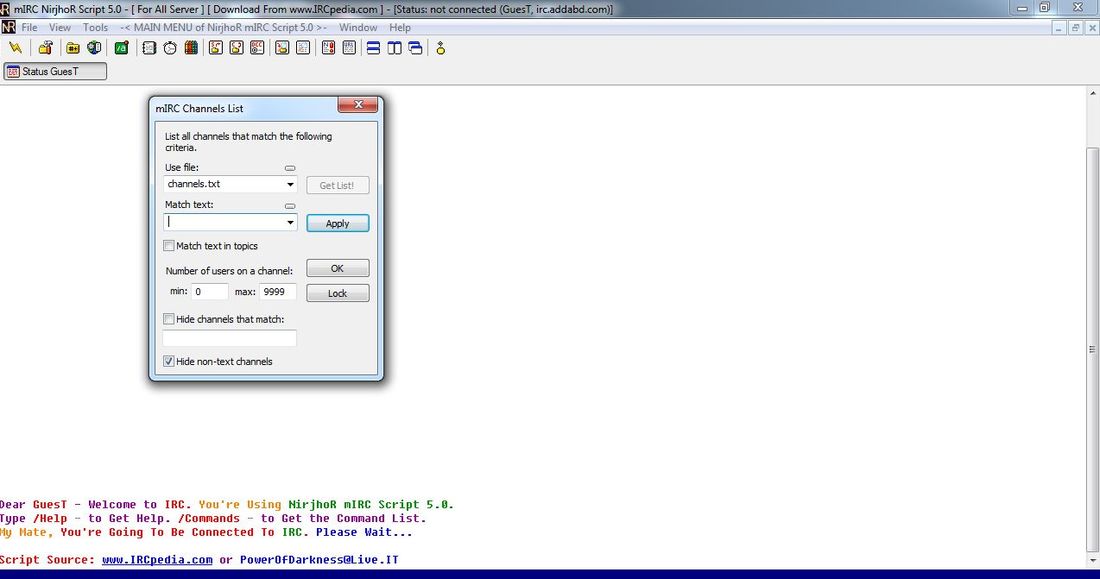This screenshot has width=1100, height=579.
Task: Click the mIRC Channels List title bar
Action: click(243, 108)
